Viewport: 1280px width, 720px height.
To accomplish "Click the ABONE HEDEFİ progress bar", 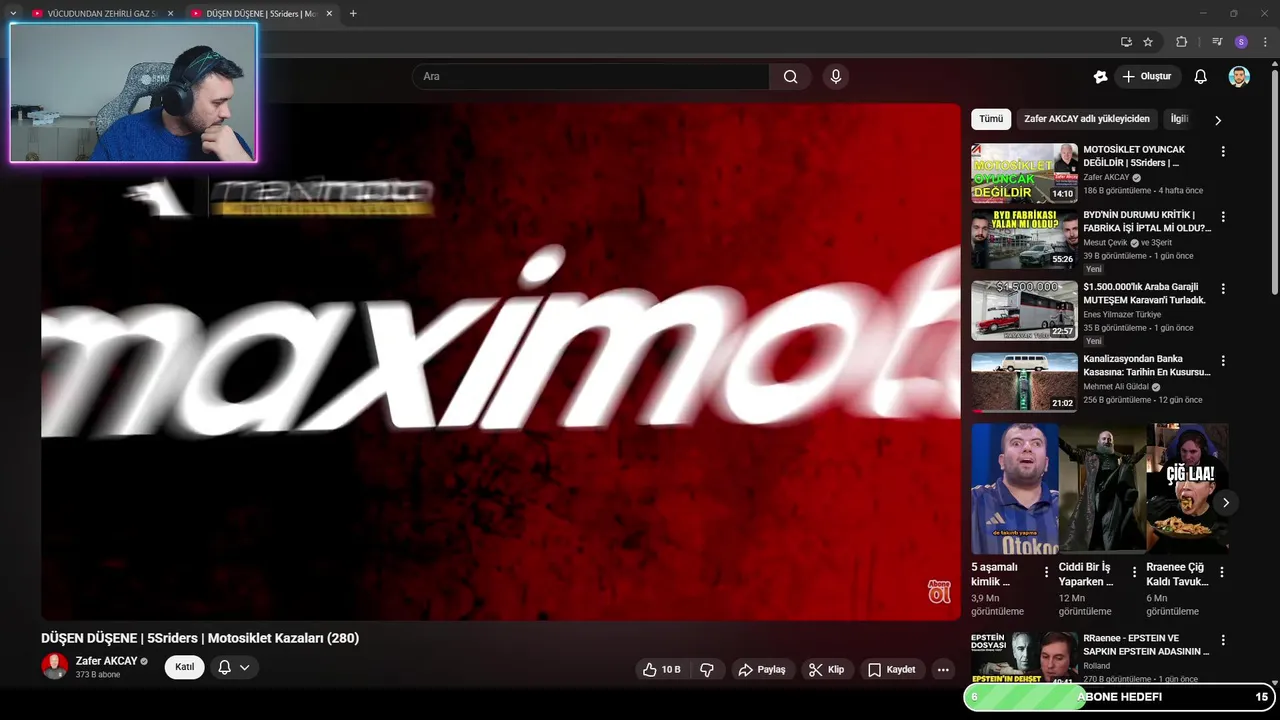I will (1120, 697).
